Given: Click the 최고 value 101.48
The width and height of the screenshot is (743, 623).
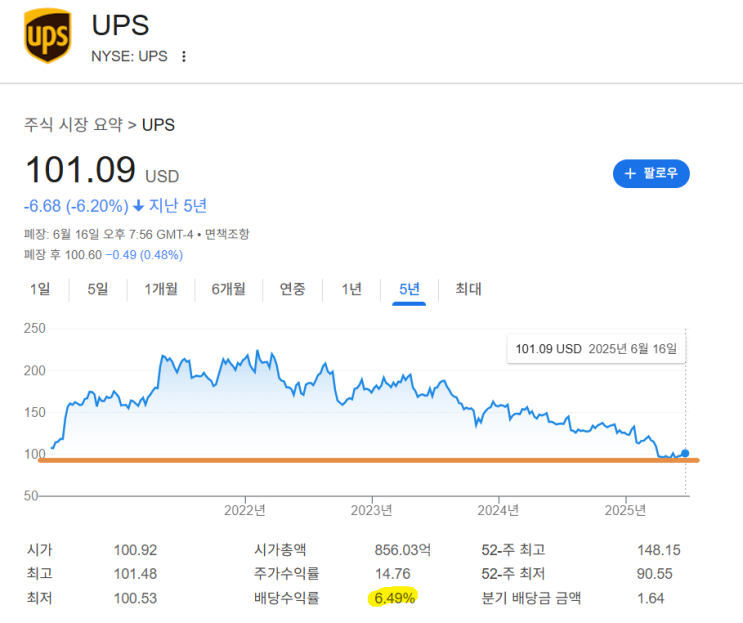Looking at the screenshot, I should [x=136, y=574].
